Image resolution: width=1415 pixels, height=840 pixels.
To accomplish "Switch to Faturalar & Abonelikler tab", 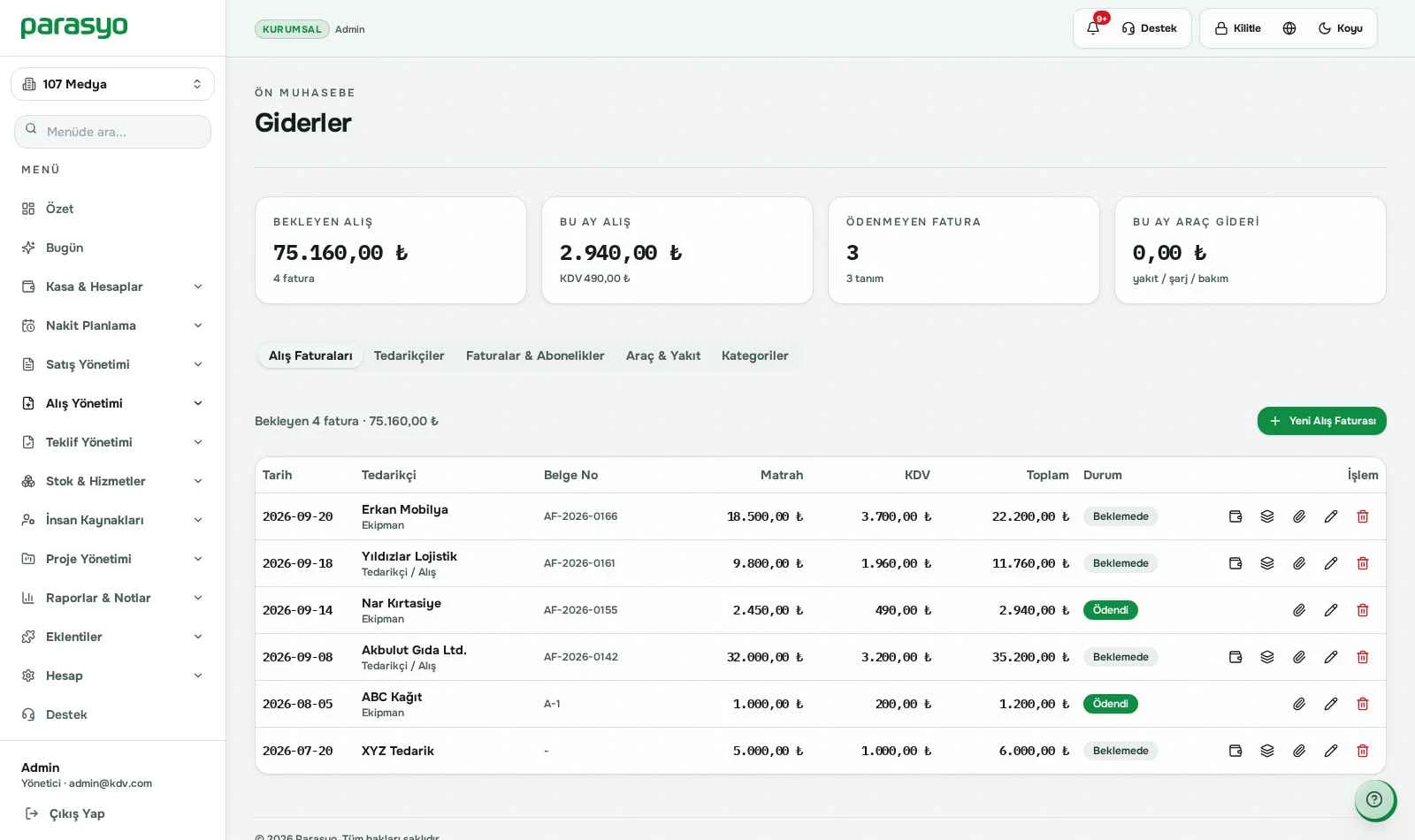I will [x=535, y=355].
